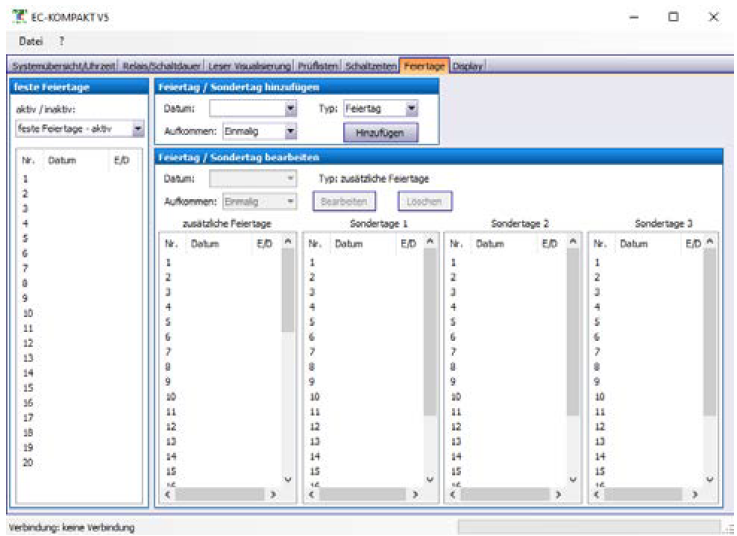Click E/D column header in Sondertage 2 list
This screenshot has width=737, height=536.
pyautogui.click(x=549, y=244)
